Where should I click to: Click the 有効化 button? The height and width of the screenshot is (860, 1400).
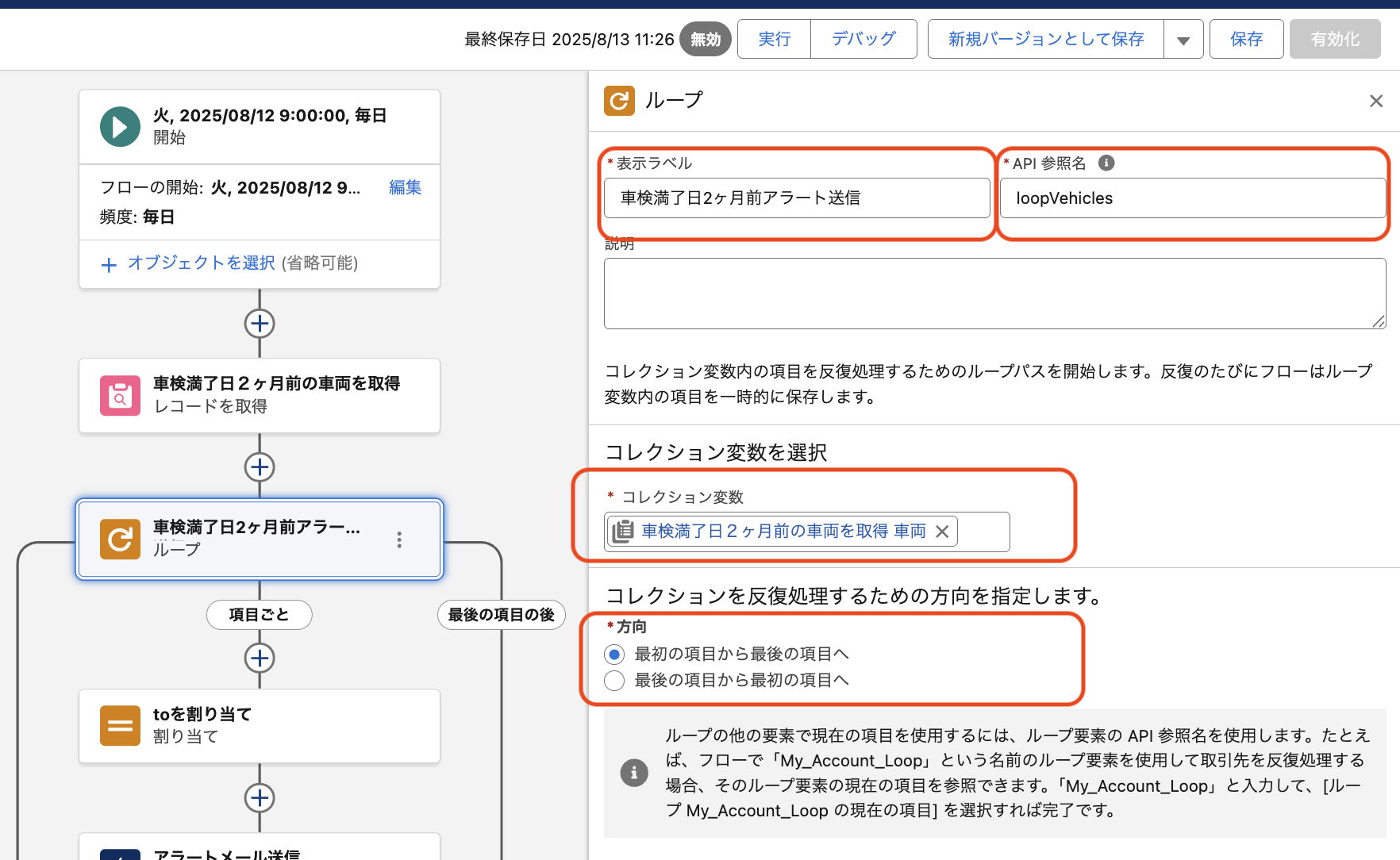click(x=1335, y=40)
